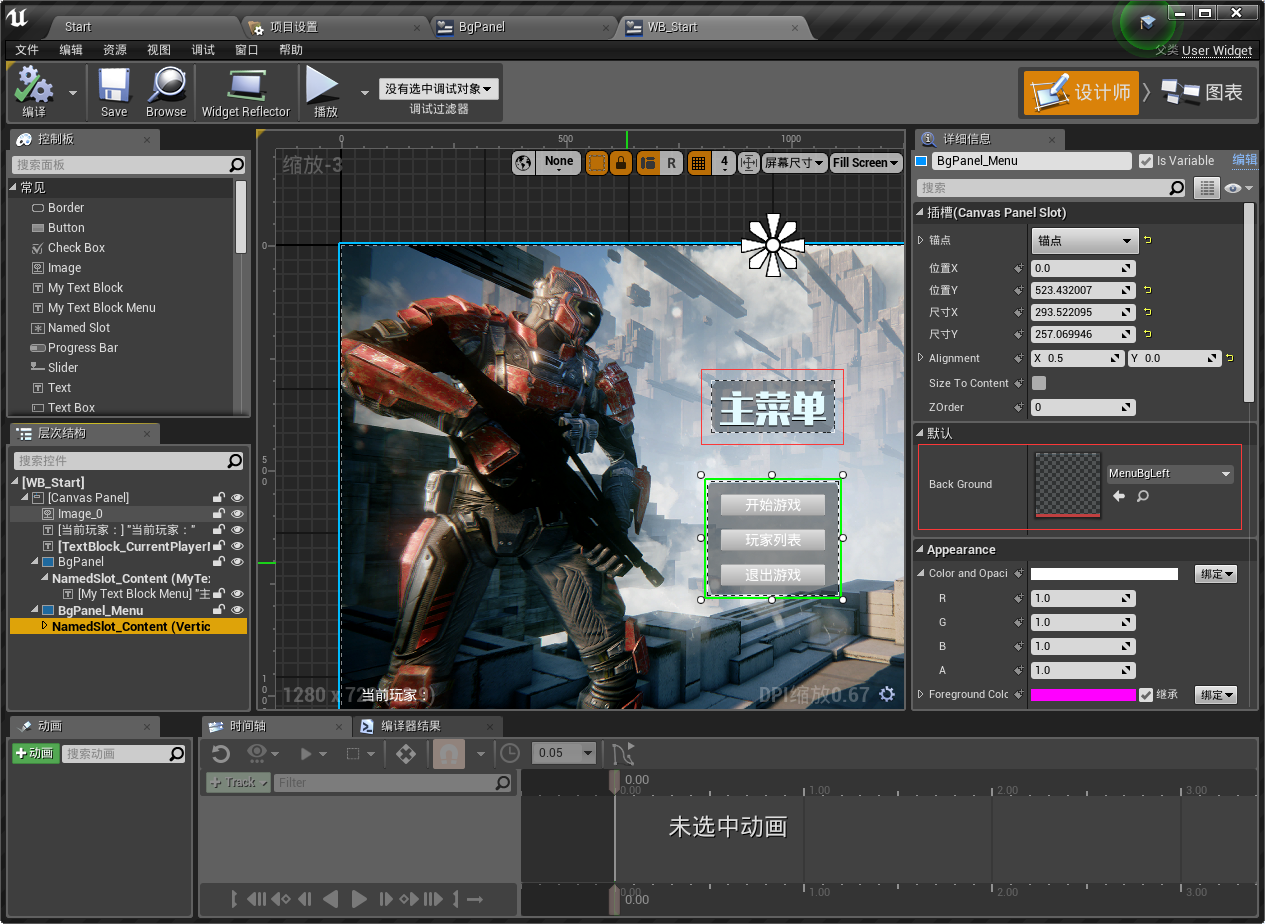Save the widget with the Save icon
The width and height of the screenshot is (1265, 924).
(114, 92)
